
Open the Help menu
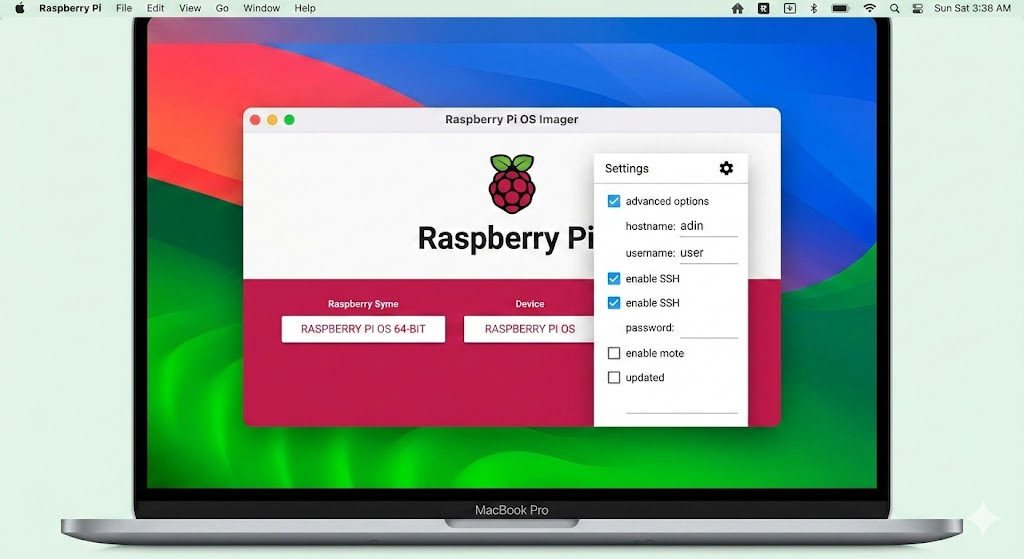coord(305,8)
